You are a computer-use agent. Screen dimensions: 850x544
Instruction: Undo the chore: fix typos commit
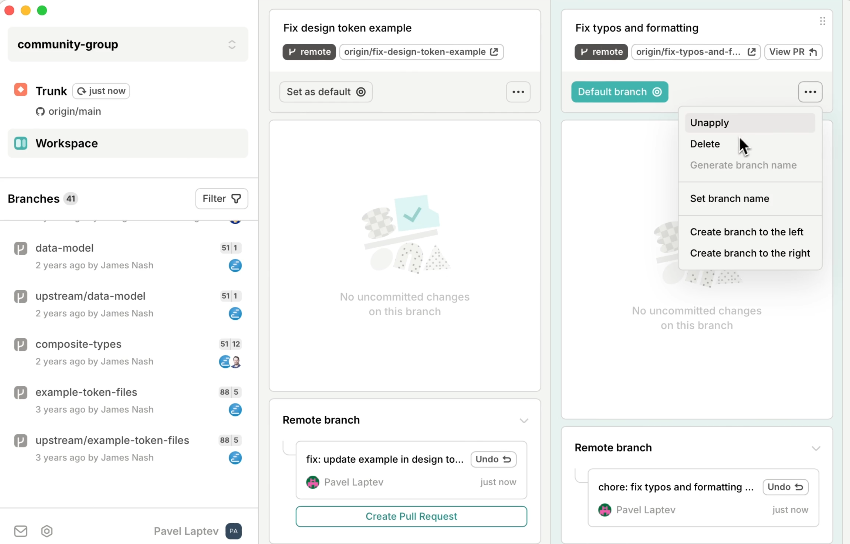click(785, 487)
